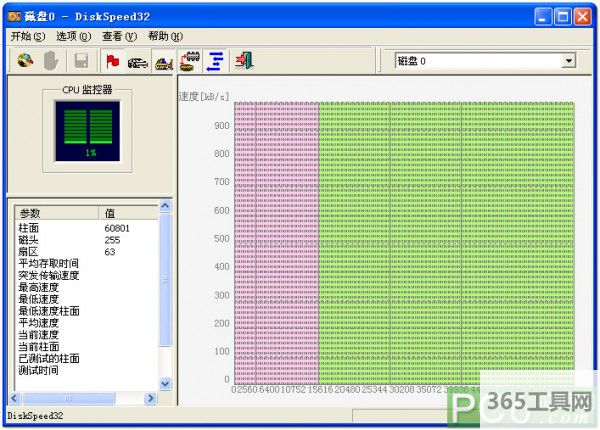Screen dimensions: 600x430
Task: Click the exit door icon
Action: click(x=243, y=61)
